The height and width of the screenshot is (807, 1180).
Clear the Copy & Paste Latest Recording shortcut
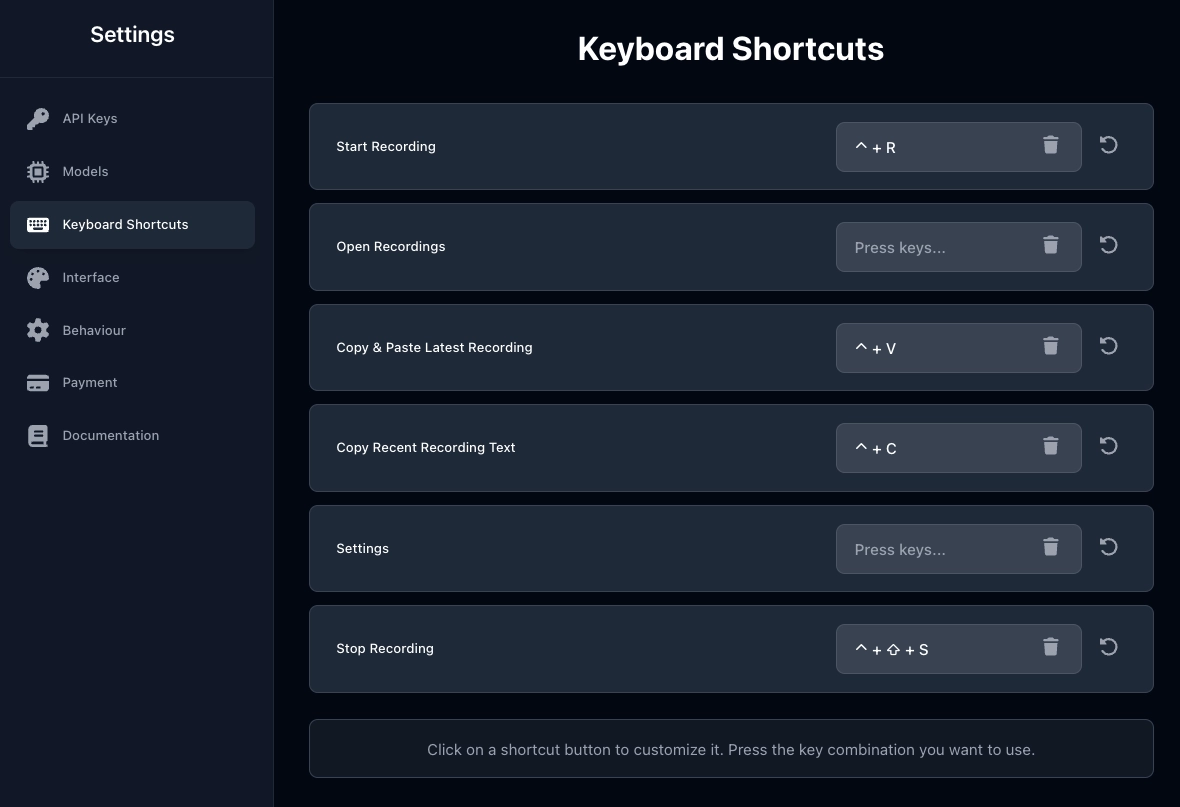(x=1050, y=347)
